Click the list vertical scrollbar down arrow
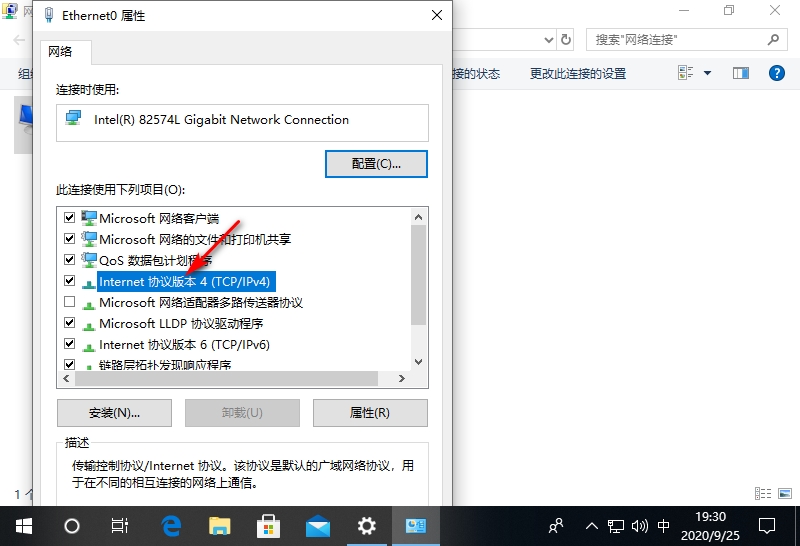 tap(418, 362)
